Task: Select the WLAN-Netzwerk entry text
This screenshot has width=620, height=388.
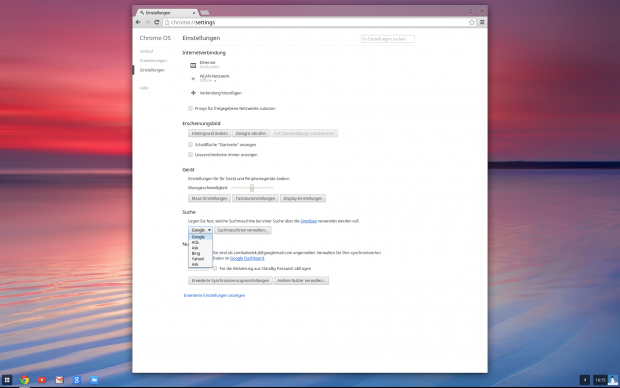Action: click(214, 76)
